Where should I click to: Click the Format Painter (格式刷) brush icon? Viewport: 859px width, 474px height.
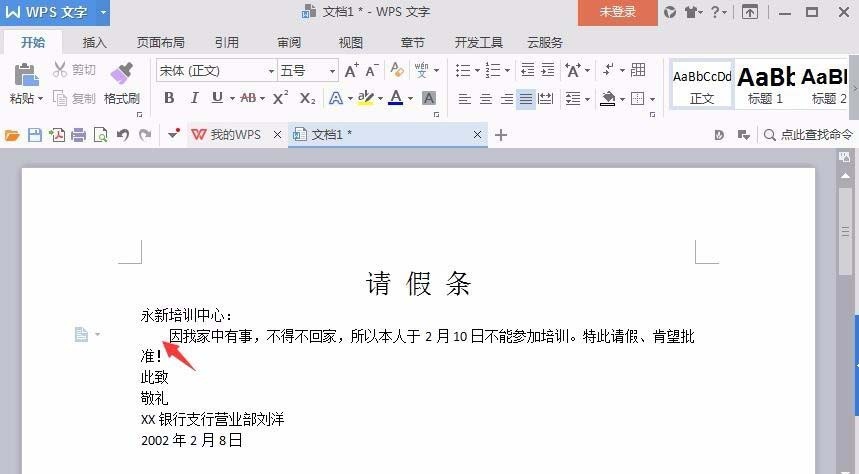pyautogui.click(x=121, y=74)
